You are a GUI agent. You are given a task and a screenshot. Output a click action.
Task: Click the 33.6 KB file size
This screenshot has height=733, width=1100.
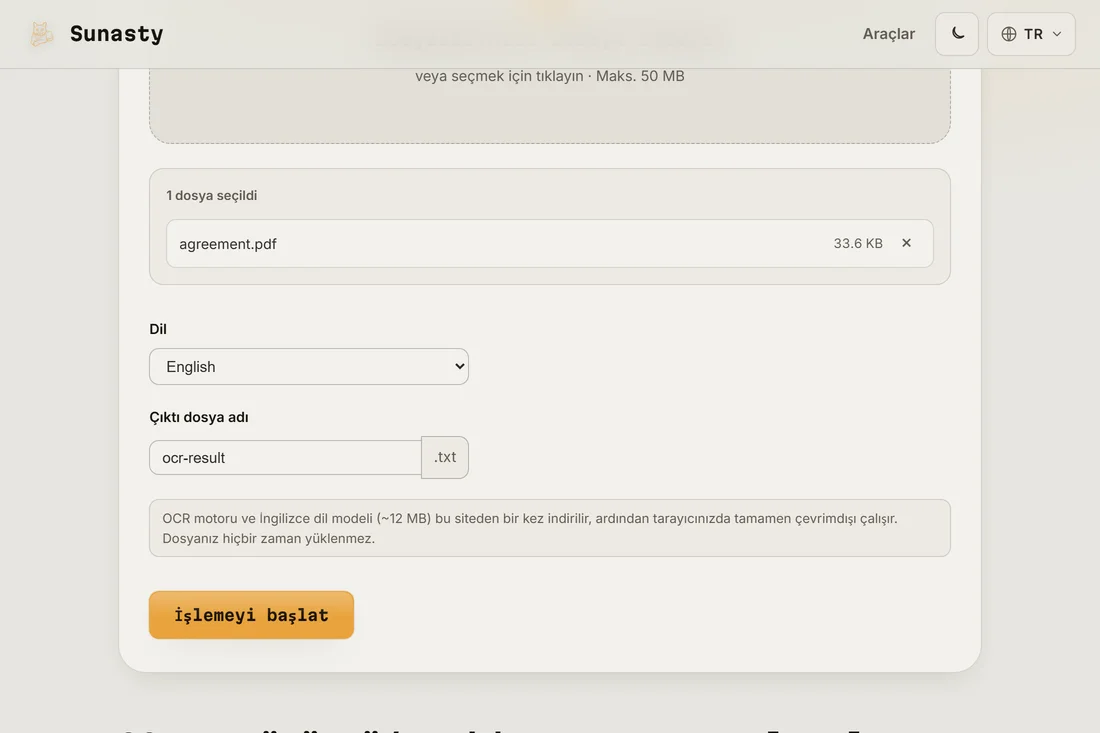pyautogui.click(x=858, y=243)
